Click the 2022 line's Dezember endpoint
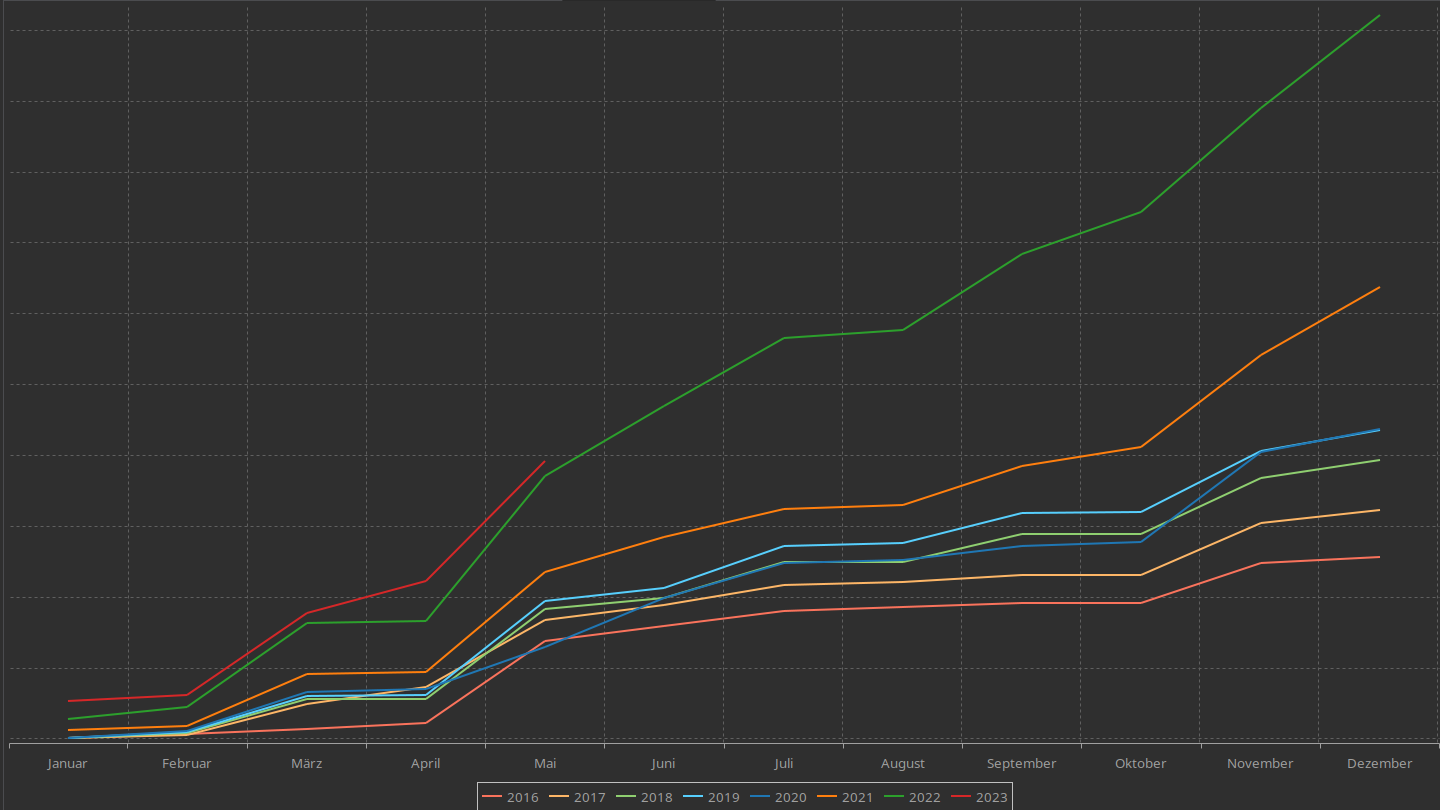Viewport: 1440px width, 810px height. pyautogui.click(x=1380, y=15)
